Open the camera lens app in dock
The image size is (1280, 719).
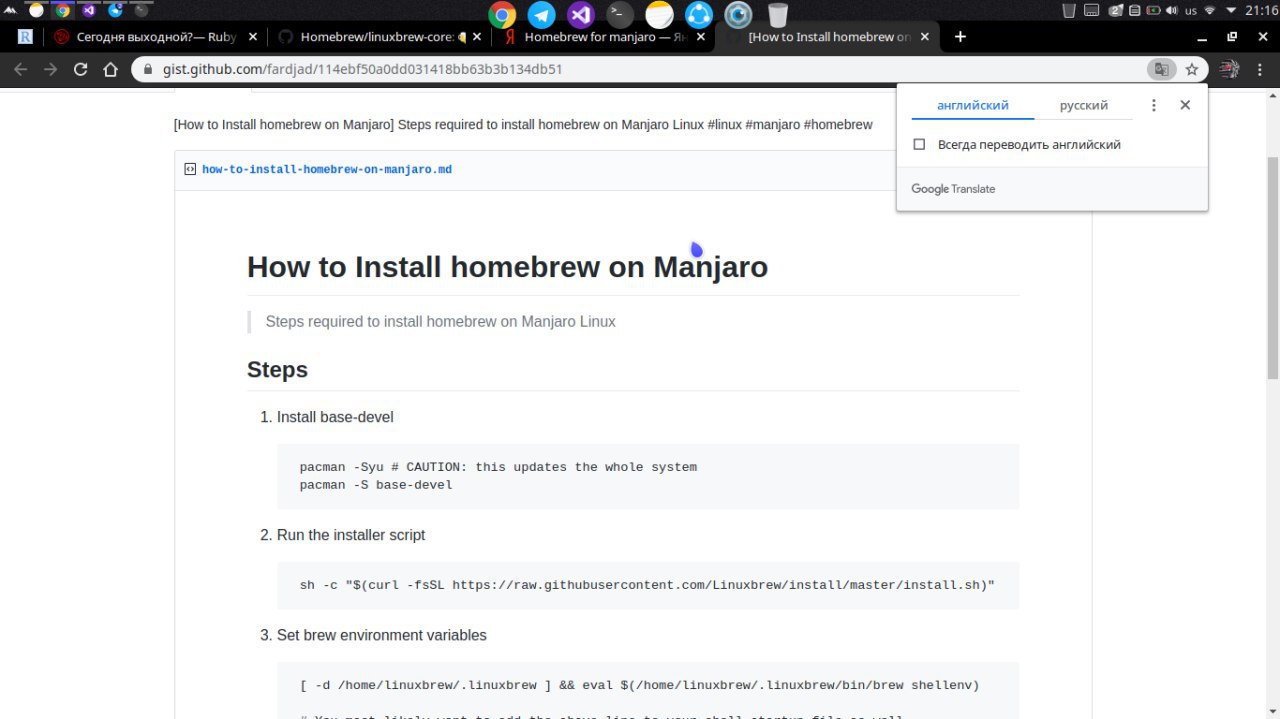tap(738, 14)
